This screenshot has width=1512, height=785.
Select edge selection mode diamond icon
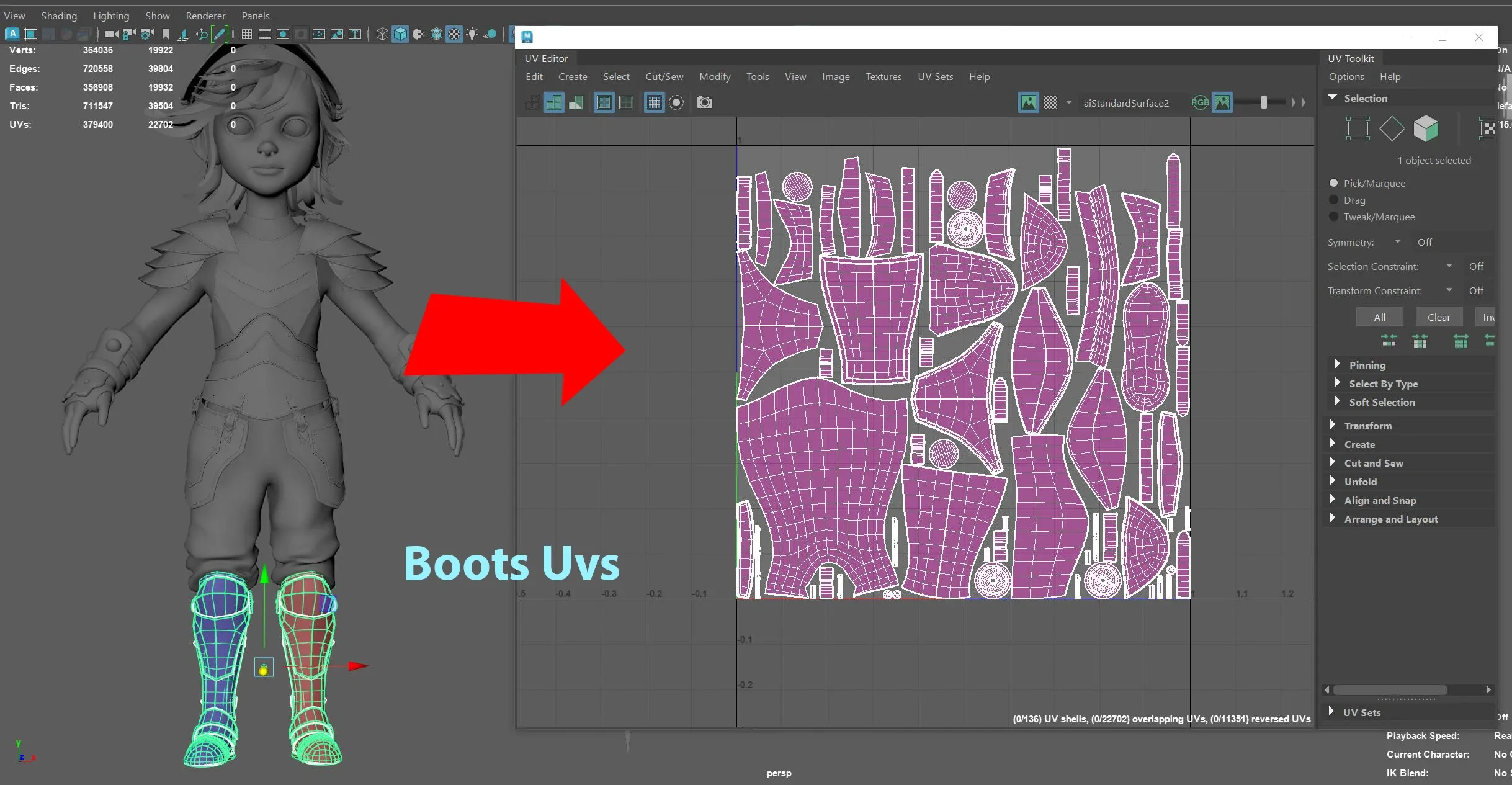click(x=1392, y=128)
